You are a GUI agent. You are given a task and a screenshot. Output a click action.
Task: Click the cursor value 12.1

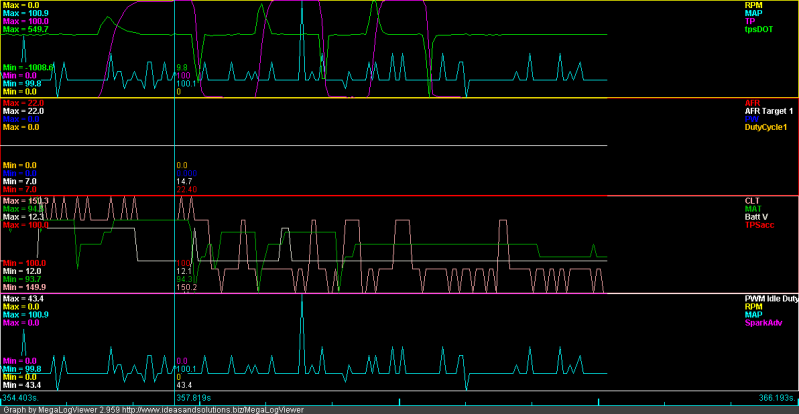[x=183, y=271]
